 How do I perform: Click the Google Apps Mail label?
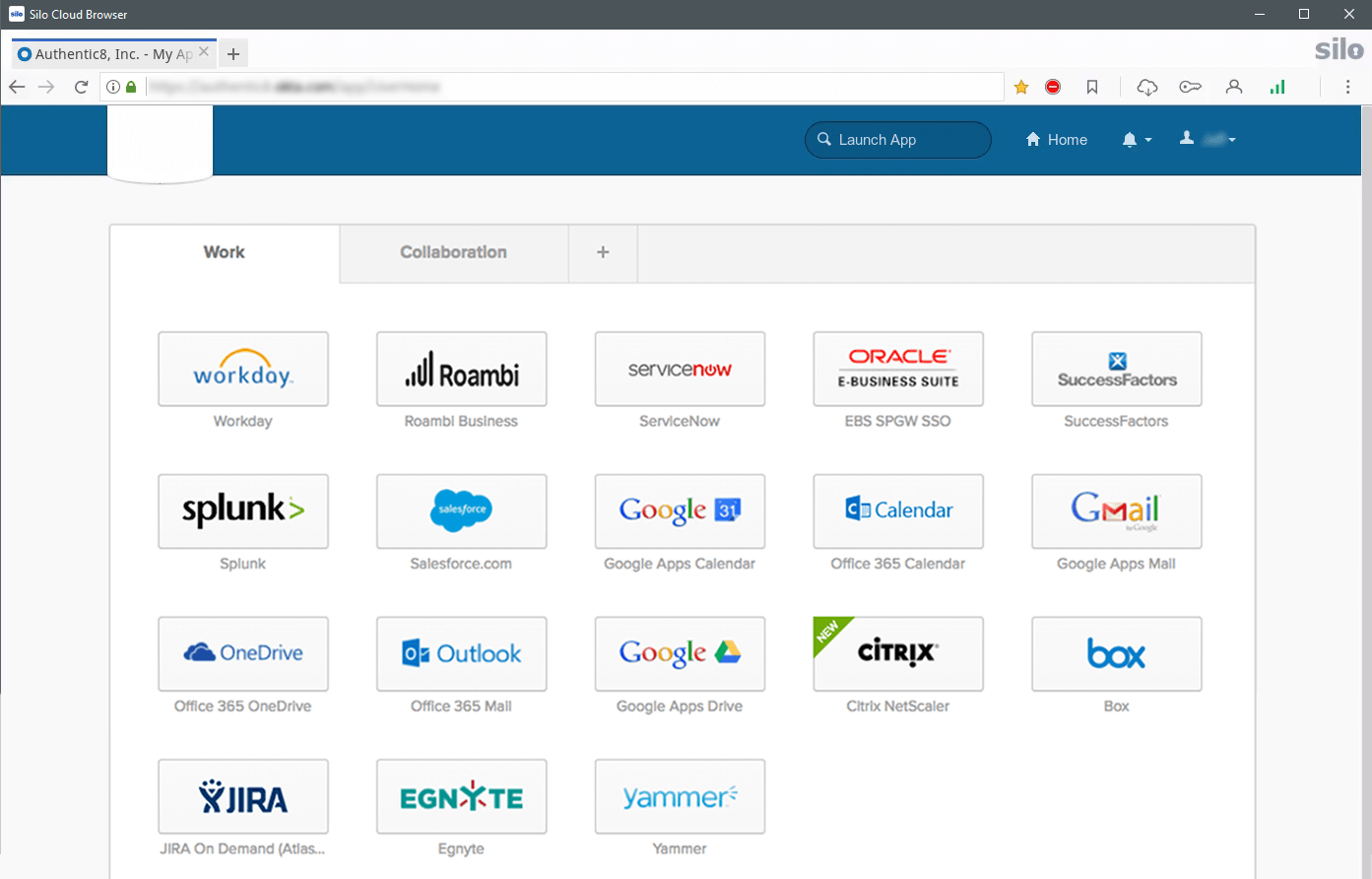[x=1117, y=564]
